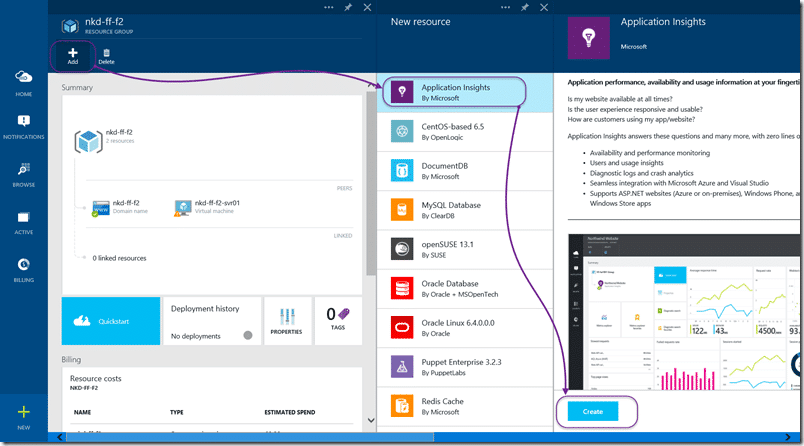The height and width of the screenshot is (446, 804).
Task: Click the Create button
Action: tap(593, 412)
